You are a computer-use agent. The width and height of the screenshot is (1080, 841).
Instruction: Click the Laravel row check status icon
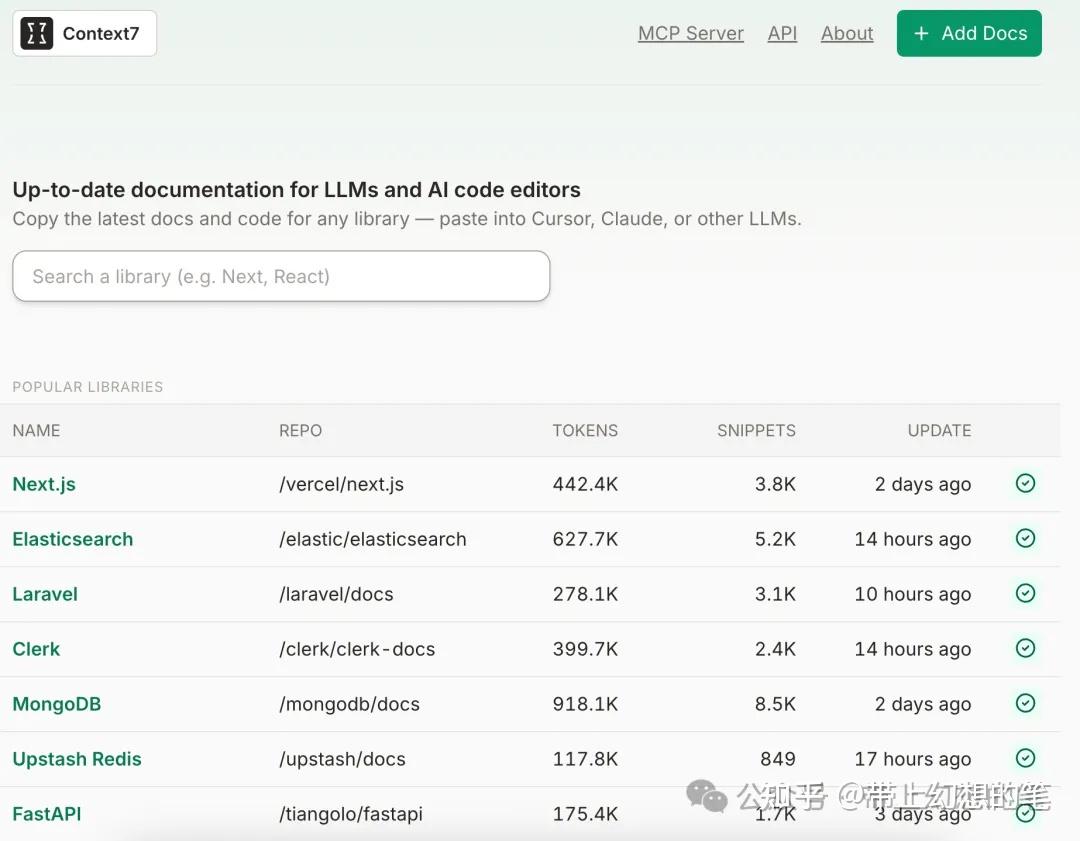point(1025,593)
